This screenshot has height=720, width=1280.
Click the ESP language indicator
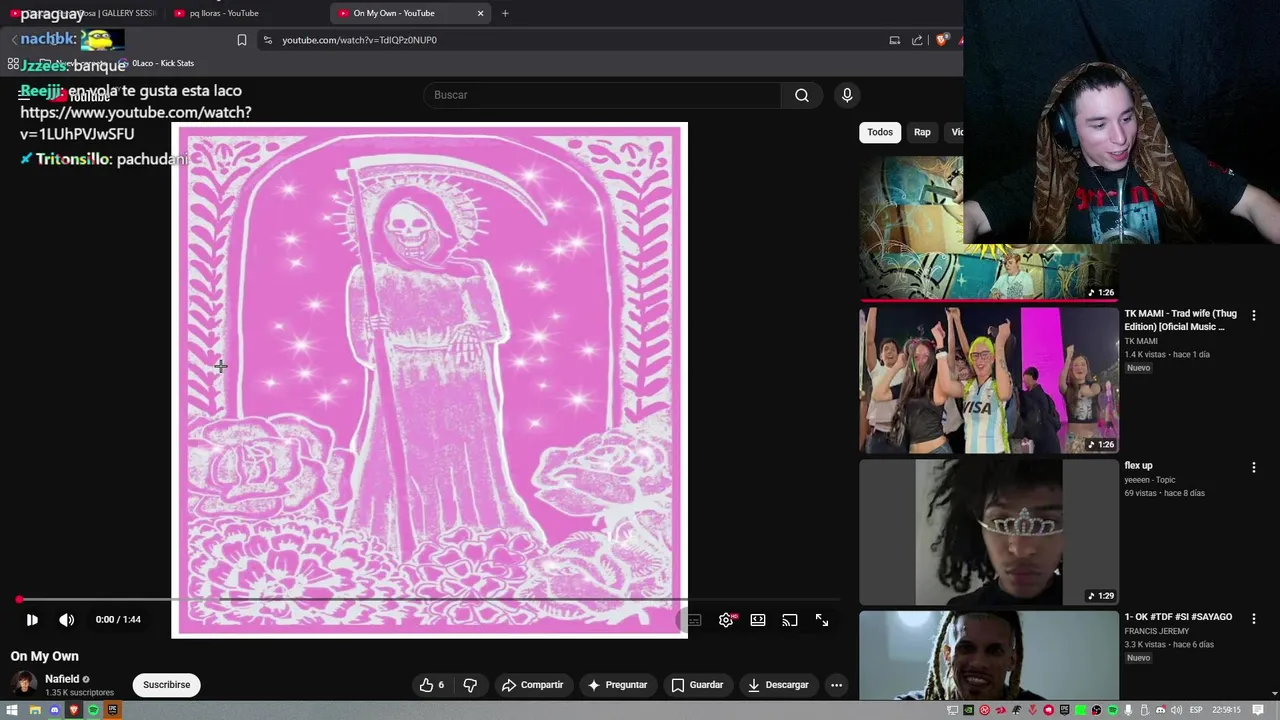coord(1195,710)
